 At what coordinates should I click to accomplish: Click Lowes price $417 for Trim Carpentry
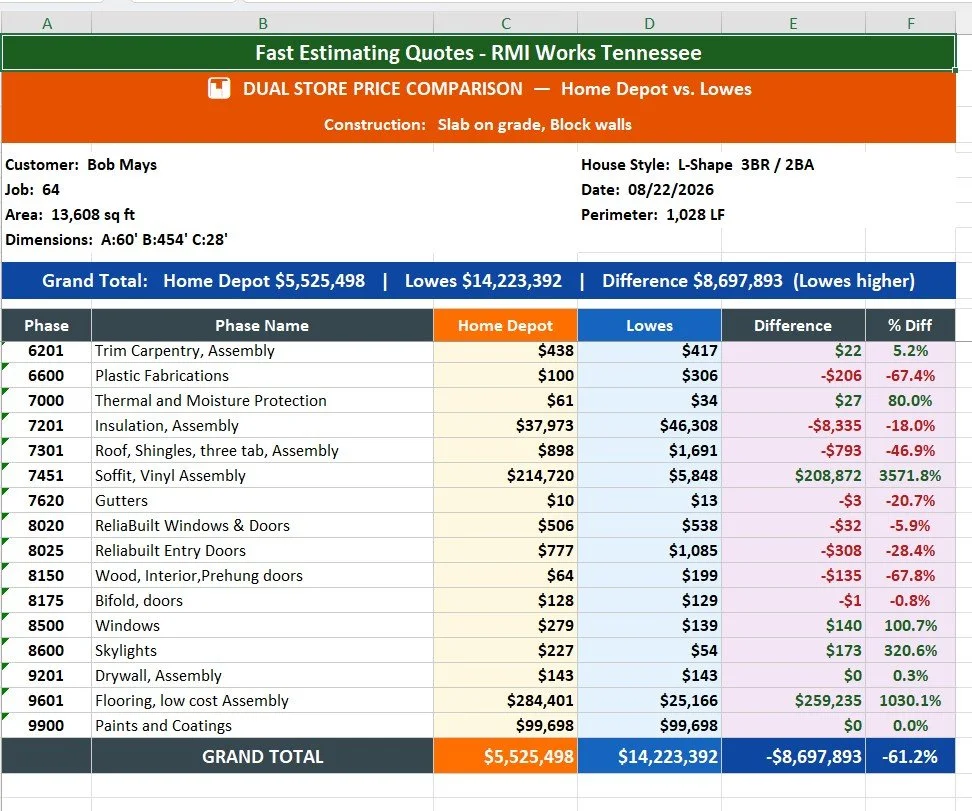pyautogui.click(x=649, y=351)
